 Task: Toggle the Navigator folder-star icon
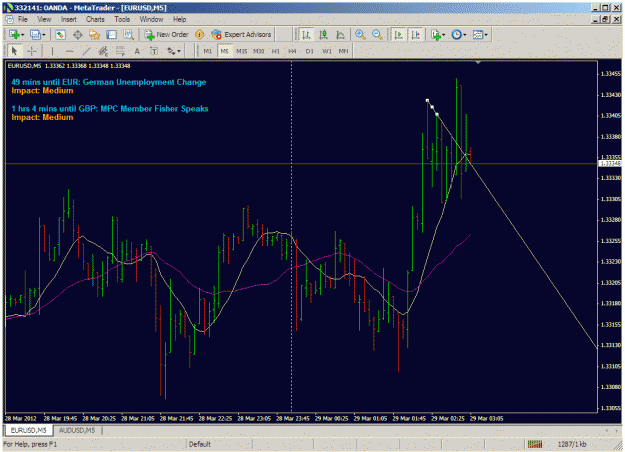pos(94,35)
